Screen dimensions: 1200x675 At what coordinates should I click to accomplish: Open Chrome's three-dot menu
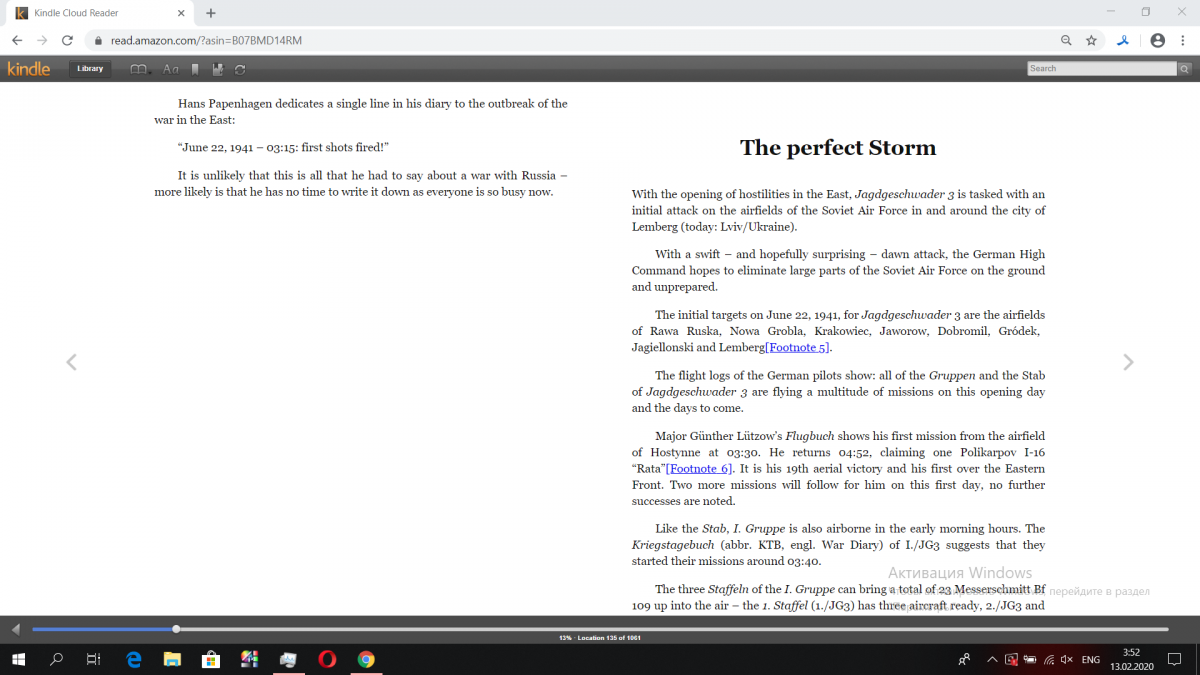click(1183, 41)
